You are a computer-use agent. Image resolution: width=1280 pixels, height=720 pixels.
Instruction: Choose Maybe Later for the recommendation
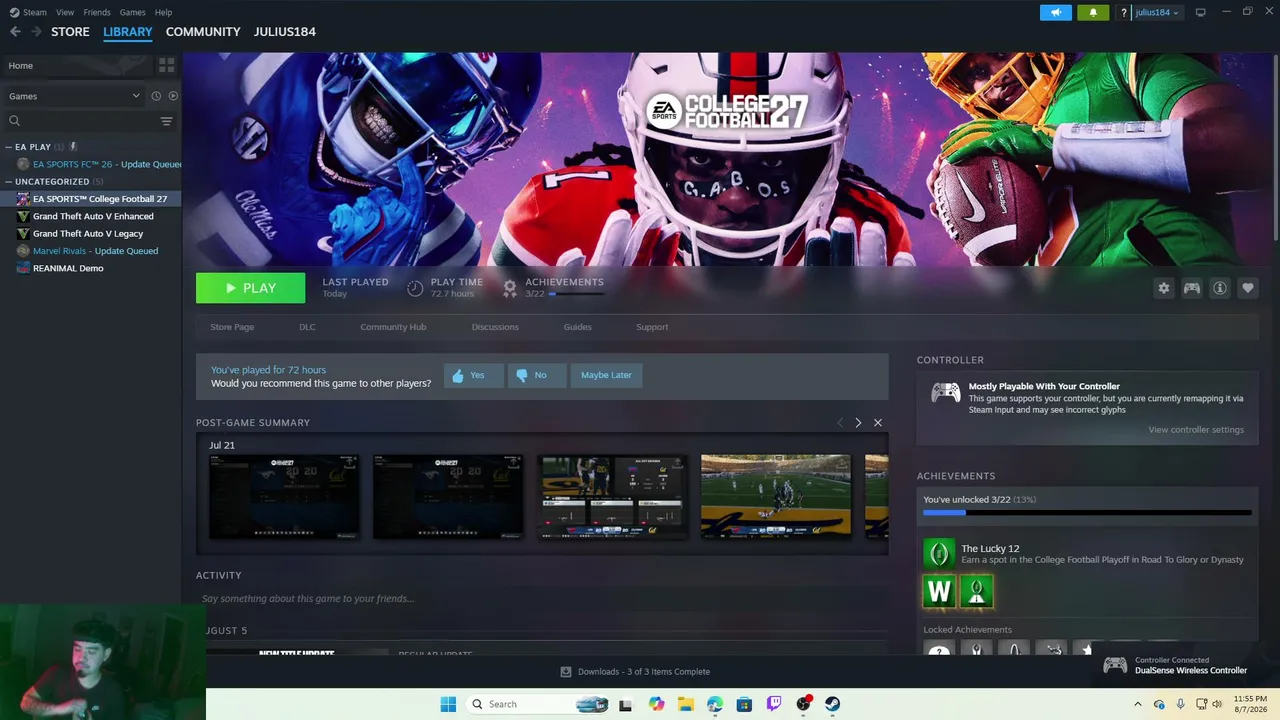point(606,375)
